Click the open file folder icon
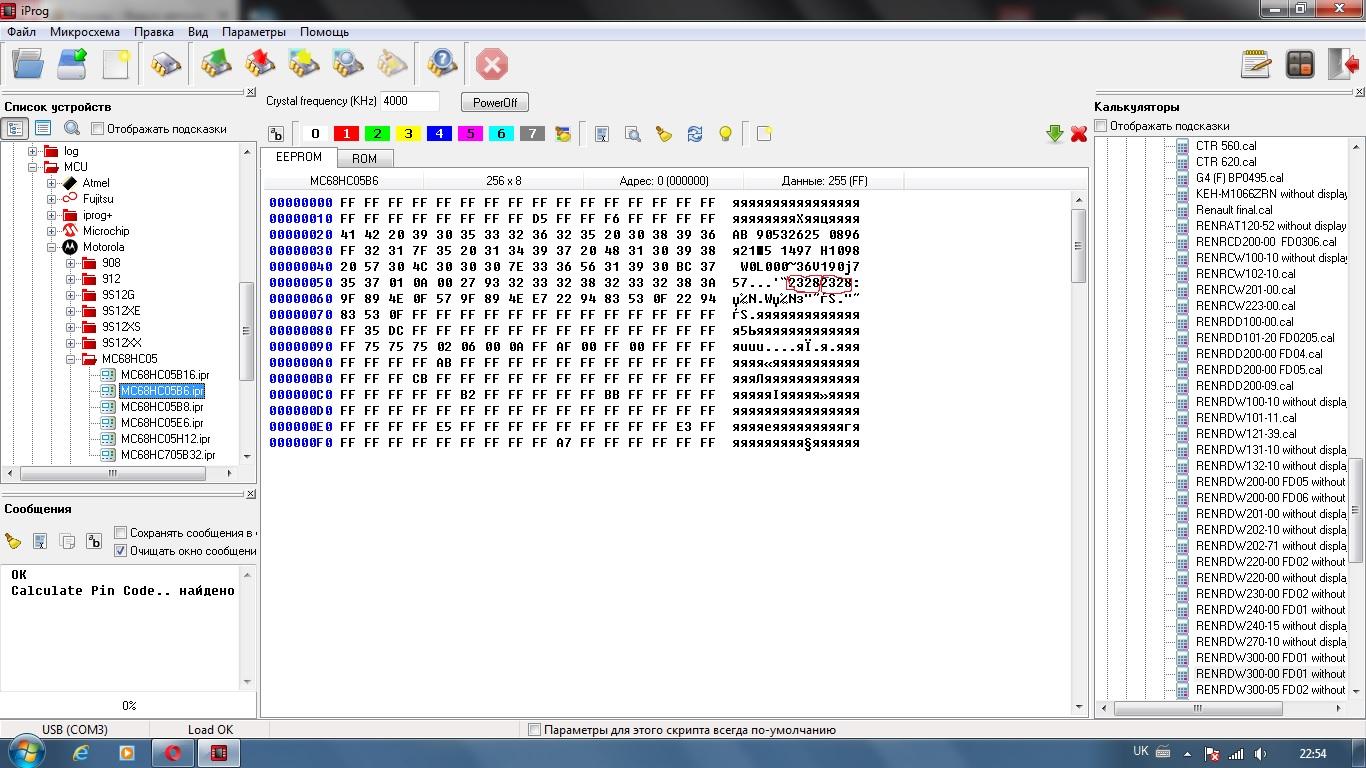The height and width of the screenshot is (768, 1366). coord(28,65)
